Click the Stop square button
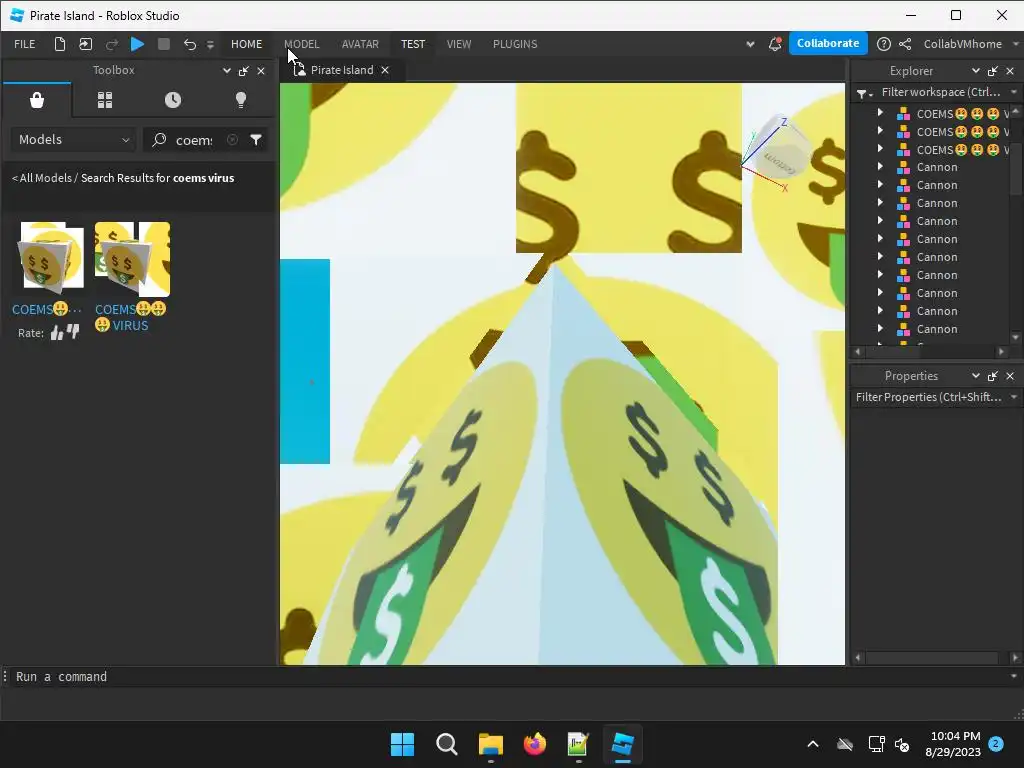This screenshot has width=1024, height=768. [x=164, y=44]
